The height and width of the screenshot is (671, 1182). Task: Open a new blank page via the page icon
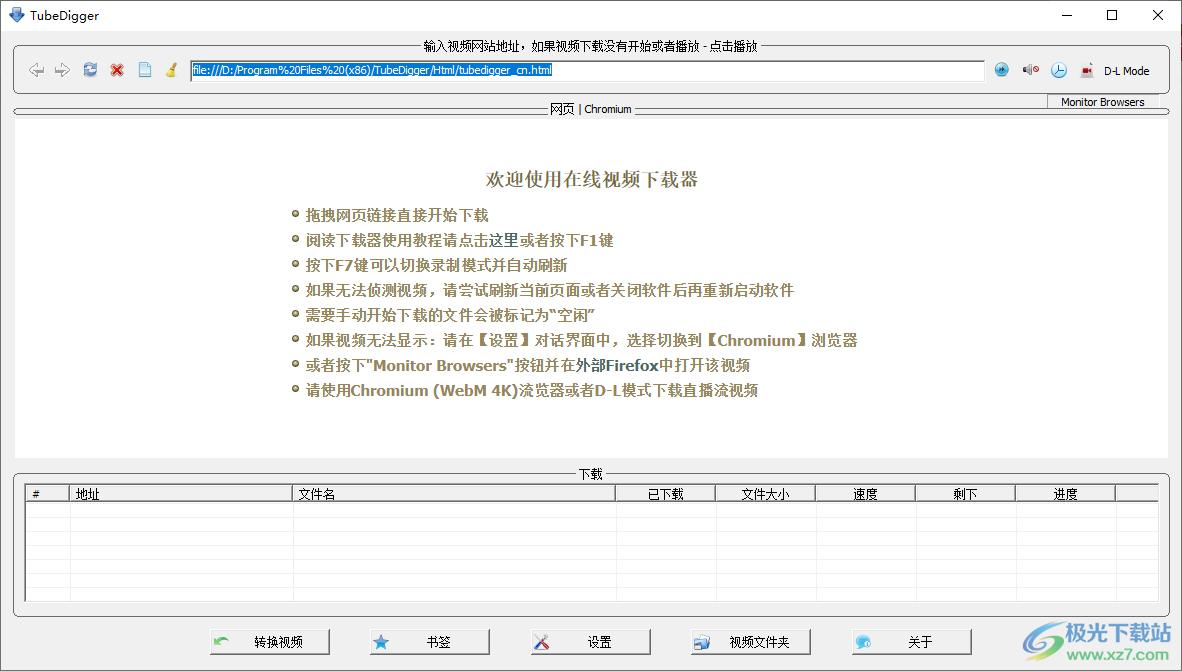click(143, 70)
